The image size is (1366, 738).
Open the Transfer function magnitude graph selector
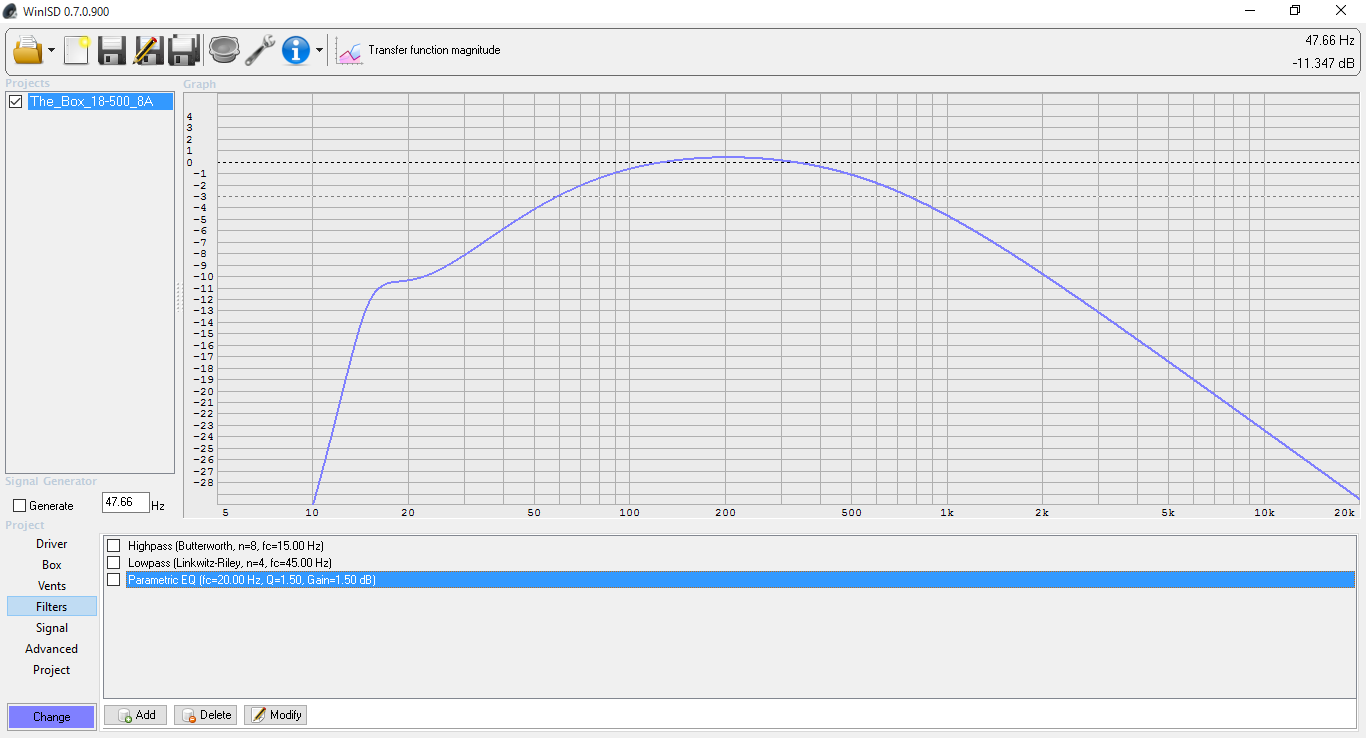tap(434, 50)
